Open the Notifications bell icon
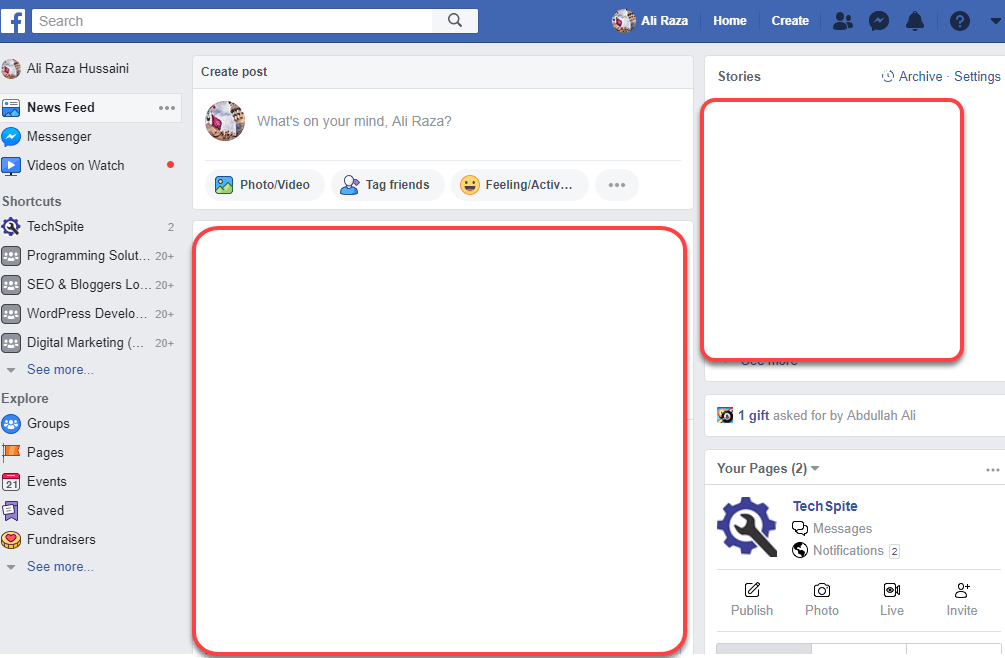 pyautogui.click(x=915, y=21)
